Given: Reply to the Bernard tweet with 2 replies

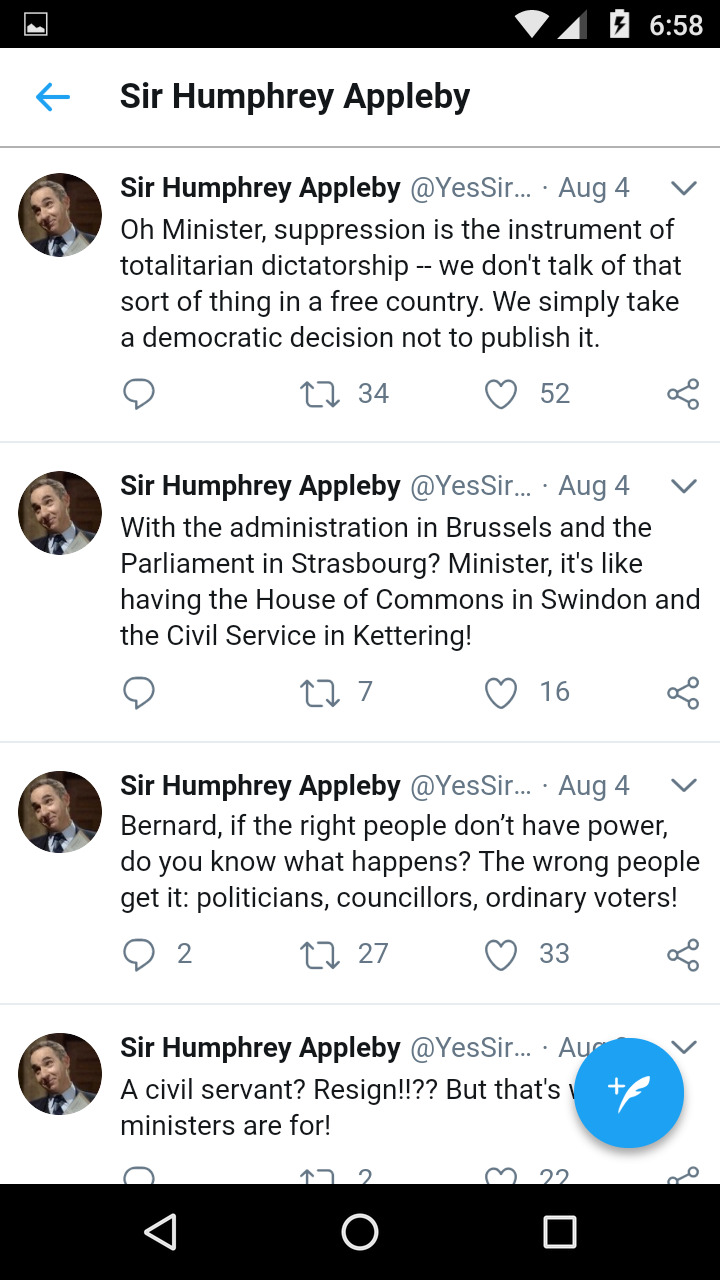Looking at the screenshot, I should tap(139, 954).
